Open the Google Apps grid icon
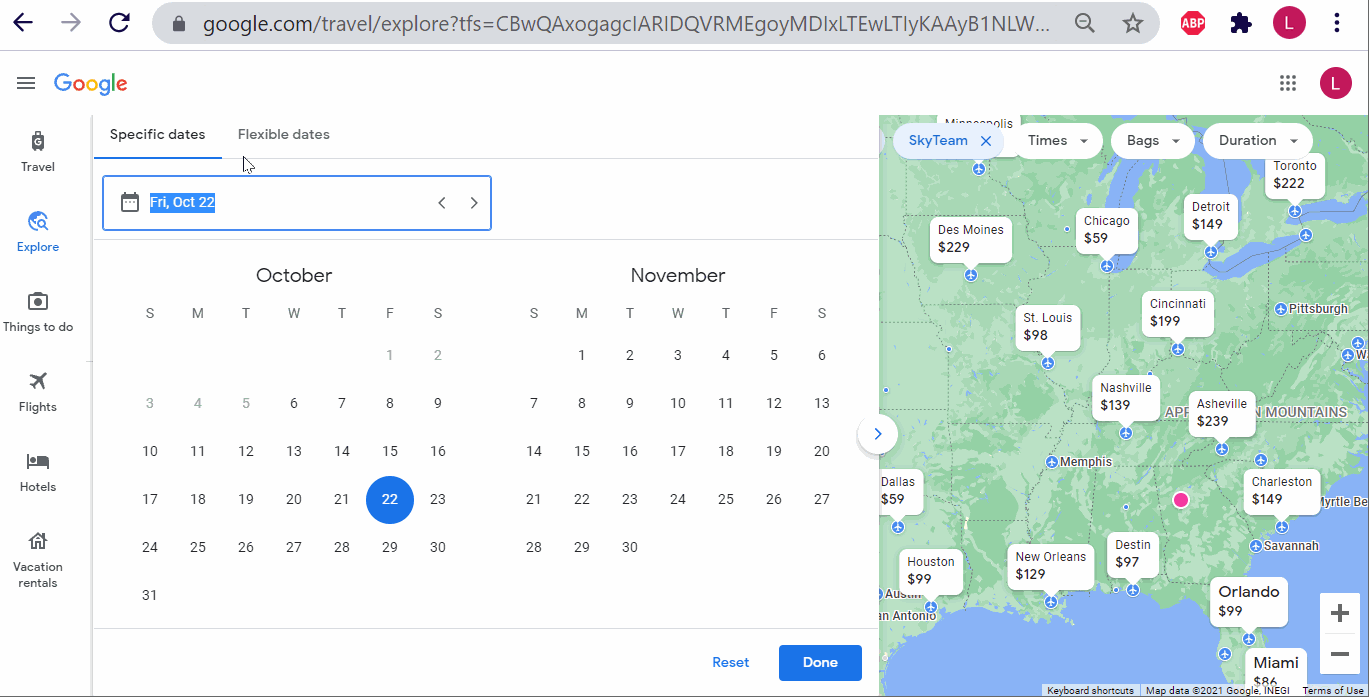This screenshot has height=697, width=1369. pos(1288,83)
